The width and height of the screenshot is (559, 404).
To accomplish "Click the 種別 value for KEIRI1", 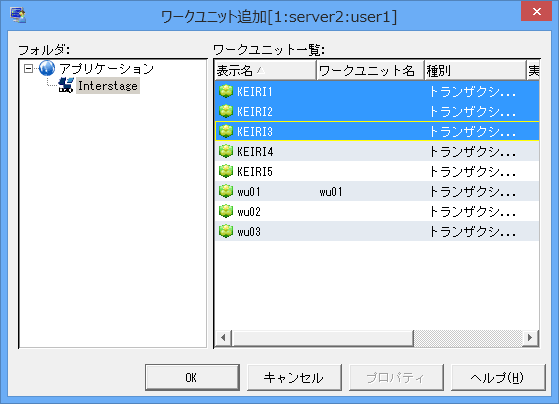I will tap(472, 92).
